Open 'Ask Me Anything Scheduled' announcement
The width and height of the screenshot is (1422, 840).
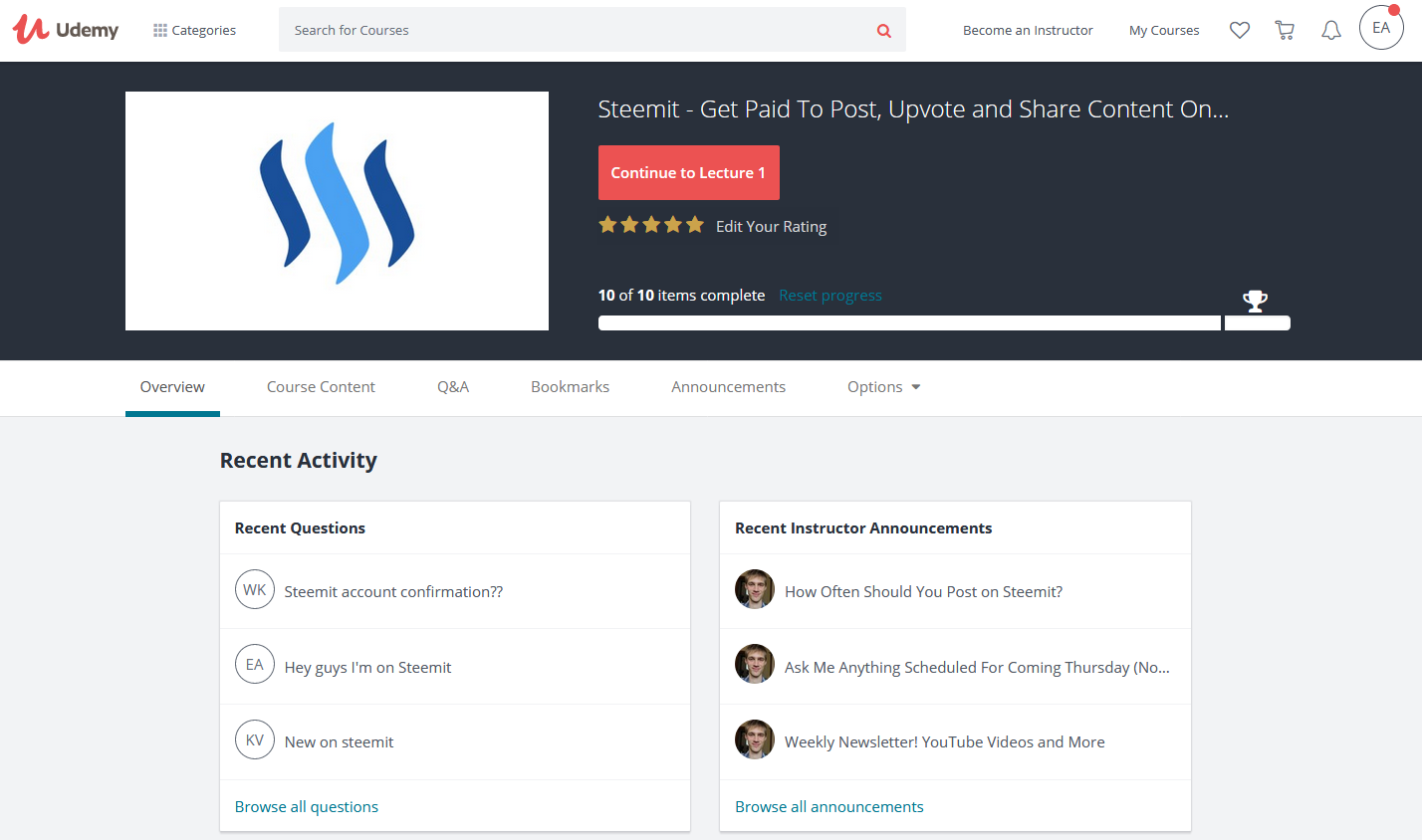pyautogui.click(x=977, y=668)
